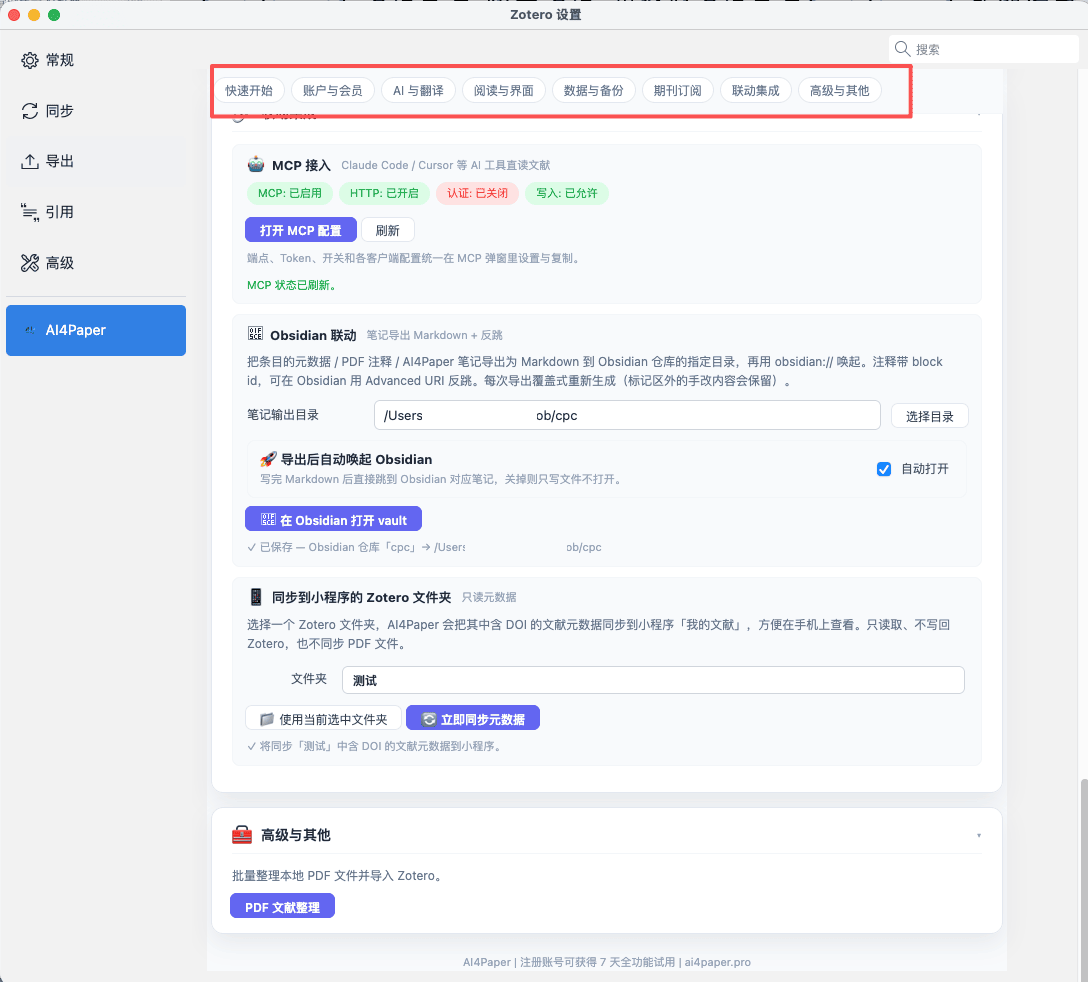Jump to 账户与会员 section
1088x982 pixels.
332,90
